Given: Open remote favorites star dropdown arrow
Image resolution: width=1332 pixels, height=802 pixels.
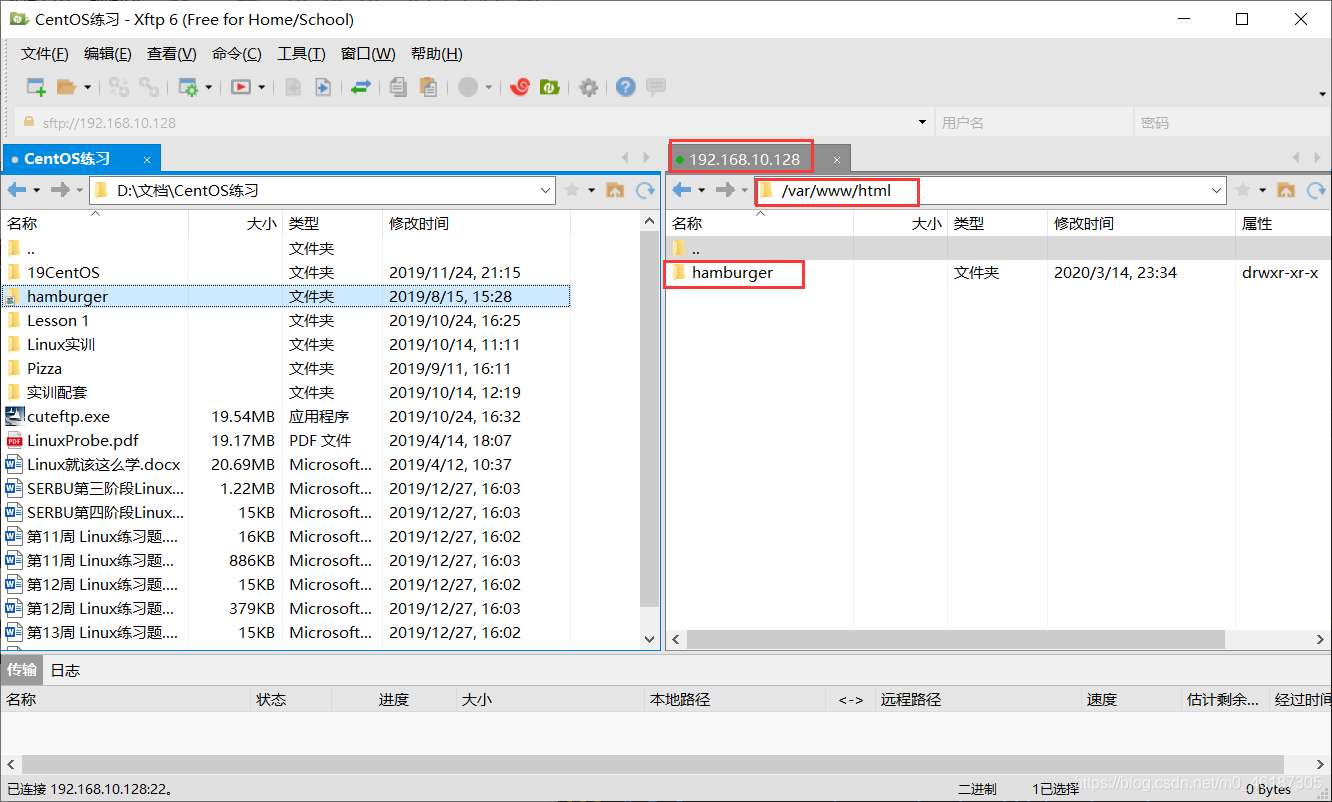Looking at the screenshot, I should pos(1262,190).
